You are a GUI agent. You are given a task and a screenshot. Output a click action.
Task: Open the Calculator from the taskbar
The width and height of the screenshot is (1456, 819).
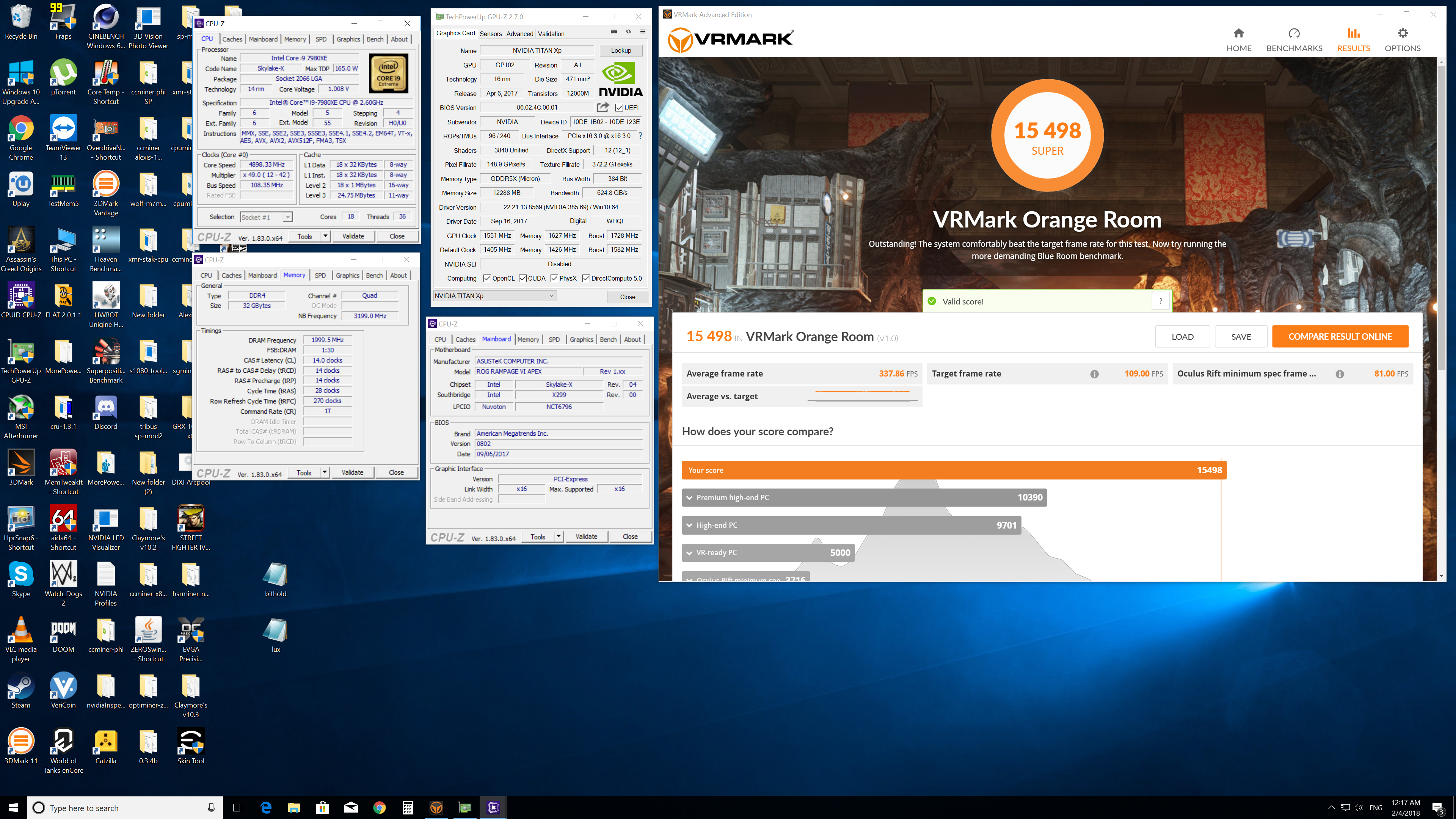click(408, 808)
